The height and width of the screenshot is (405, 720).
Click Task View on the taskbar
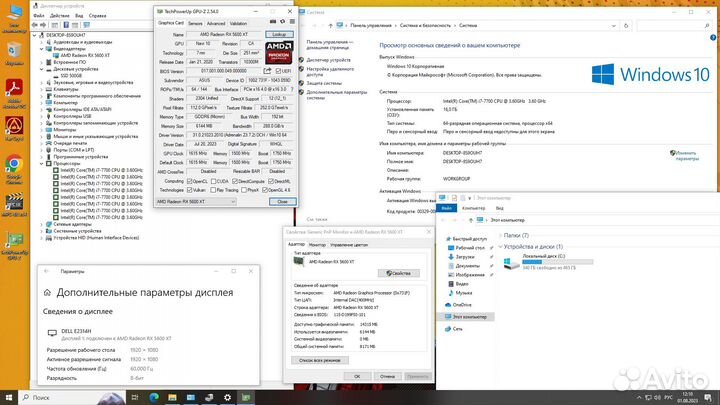[x=135, y=397]
